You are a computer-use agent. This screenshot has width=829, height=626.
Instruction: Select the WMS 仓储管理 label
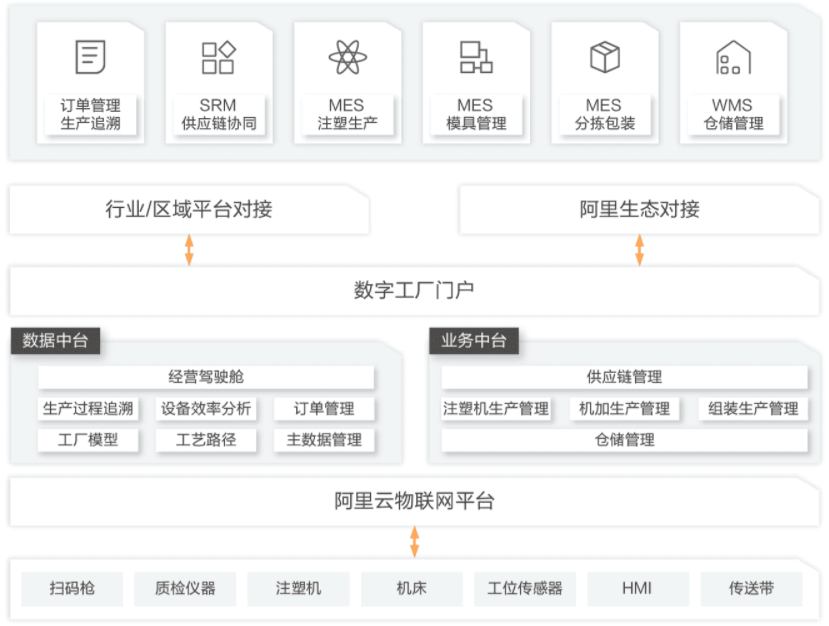(x=733, y=114)
